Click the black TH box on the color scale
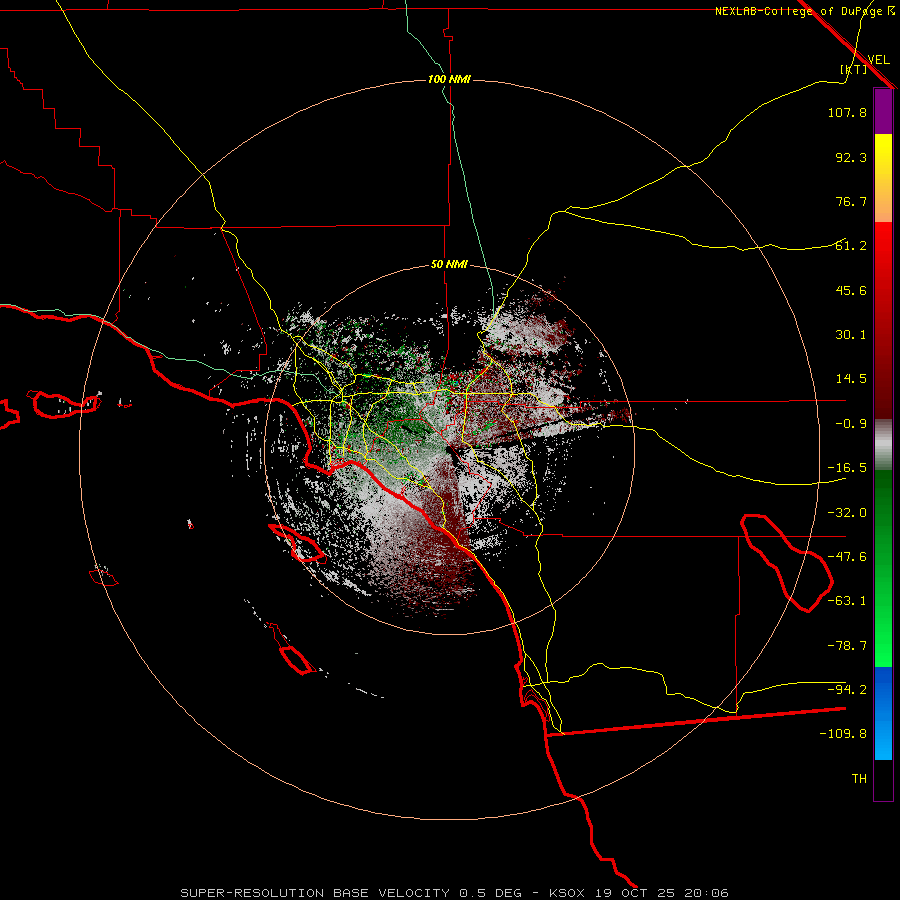Viewport: 900px width, 900px height. (x=883, y=780)
